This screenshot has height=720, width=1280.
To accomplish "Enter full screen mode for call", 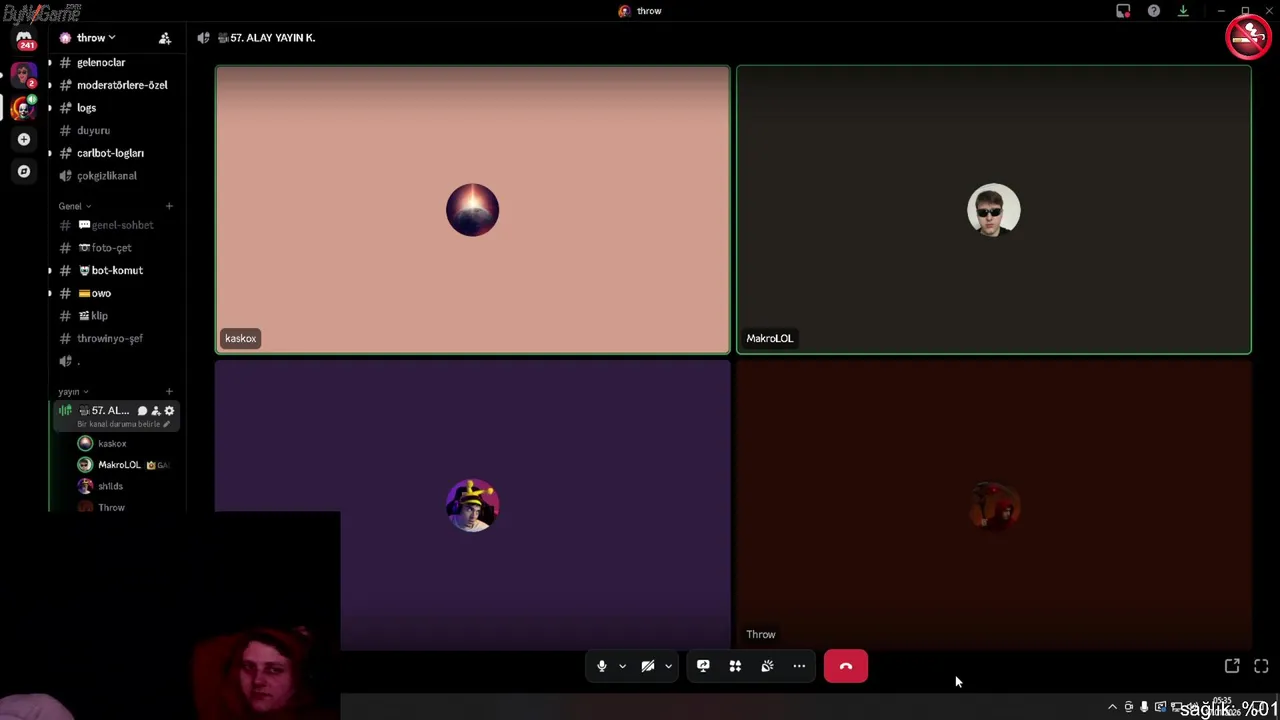I will pos(1261,666).
